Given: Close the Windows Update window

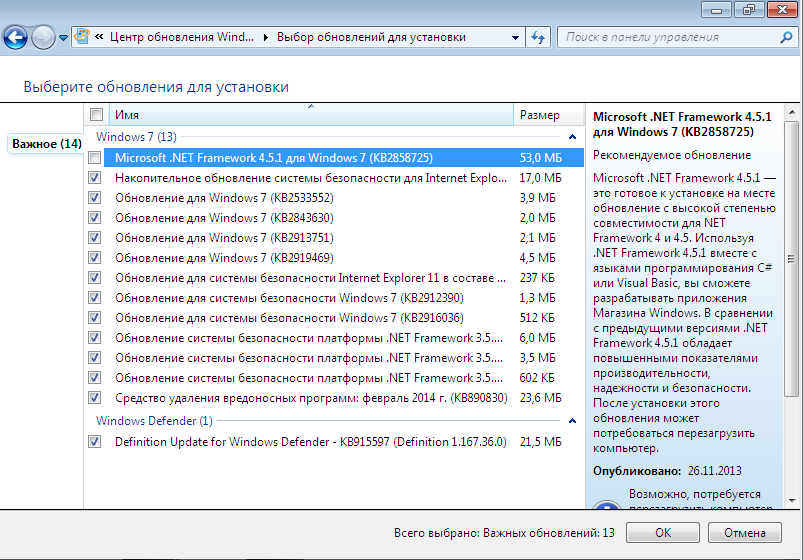Looking at the screenshot, I should click(783, 10).
